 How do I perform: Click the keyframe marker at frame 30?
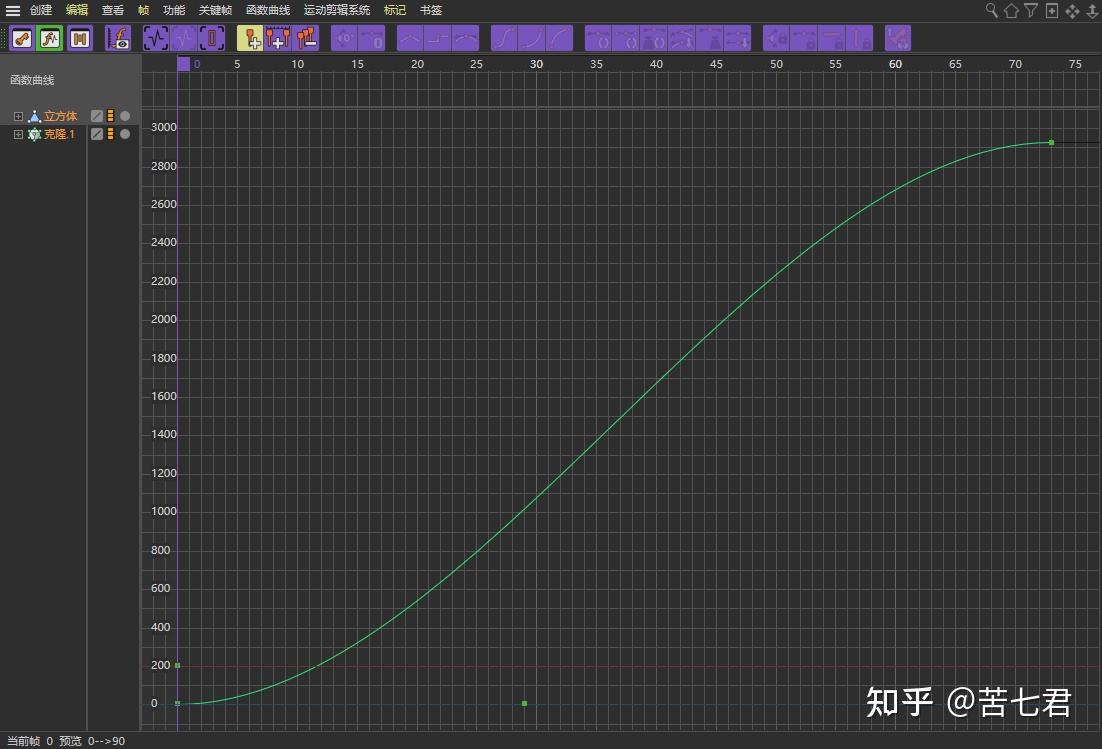524,703
